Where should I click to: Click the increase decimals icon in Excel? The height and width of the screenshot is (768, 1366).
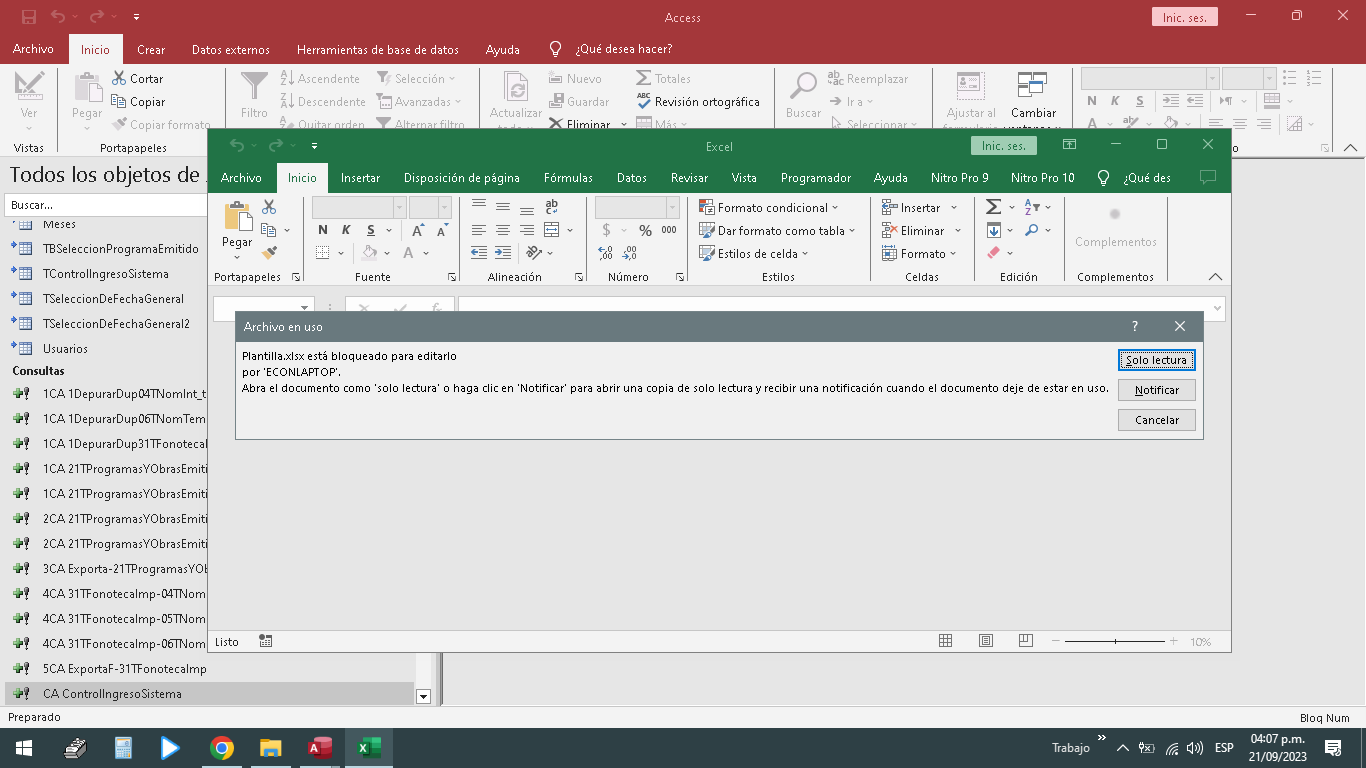pyautogui.click(x=605, y=253)
